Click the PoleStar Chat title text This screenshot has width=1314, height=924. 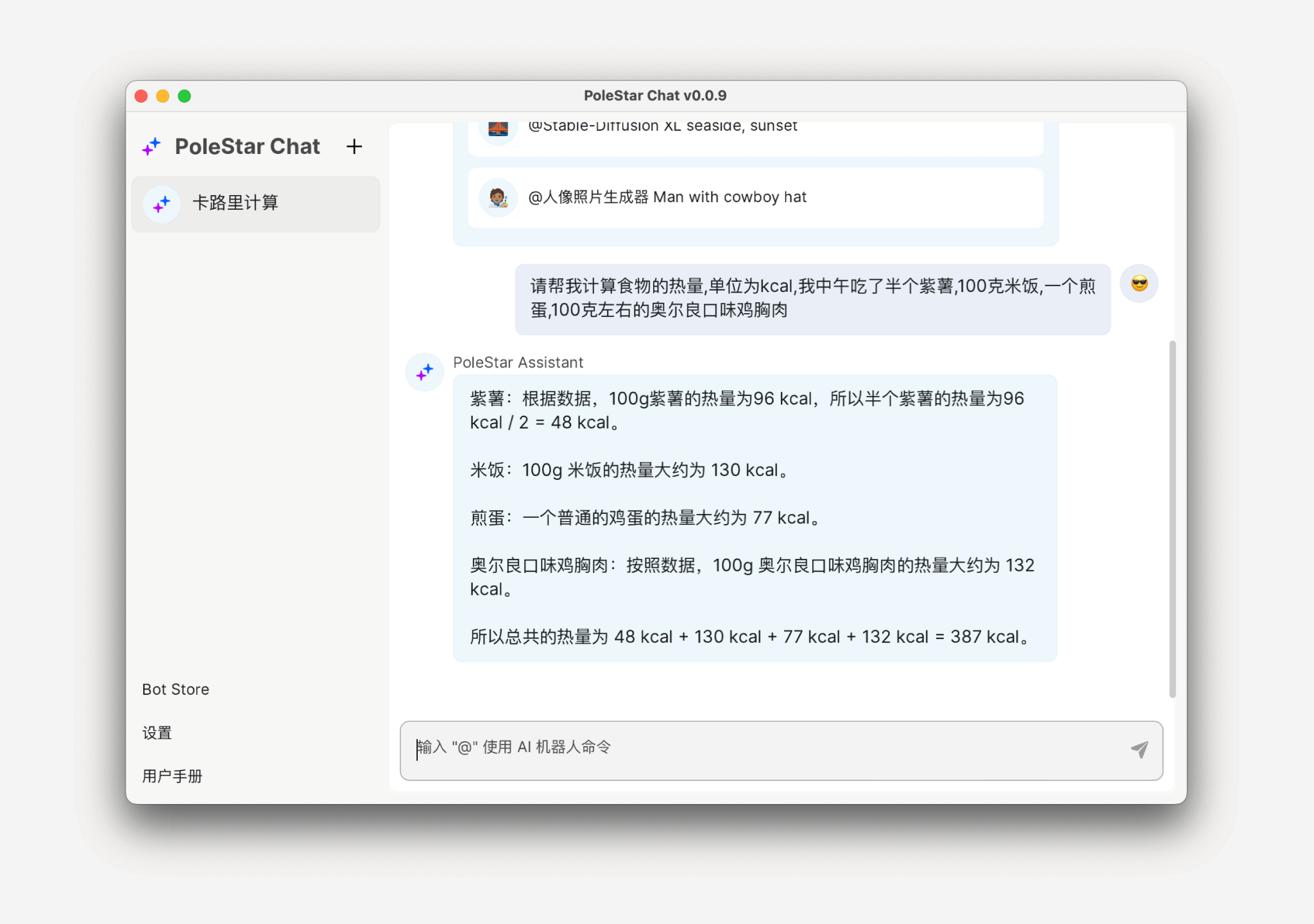248,147
